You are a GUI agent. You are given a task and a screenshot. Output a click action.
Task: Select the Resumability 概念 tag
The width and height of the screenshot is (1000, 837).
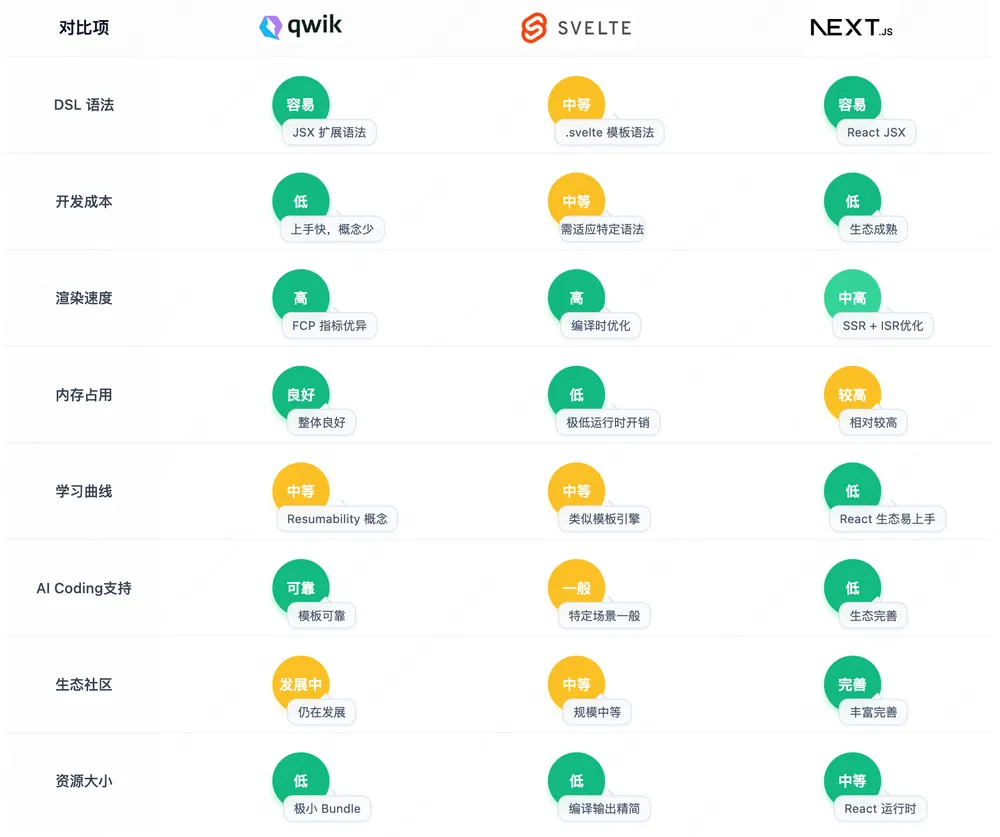point(337,519)
